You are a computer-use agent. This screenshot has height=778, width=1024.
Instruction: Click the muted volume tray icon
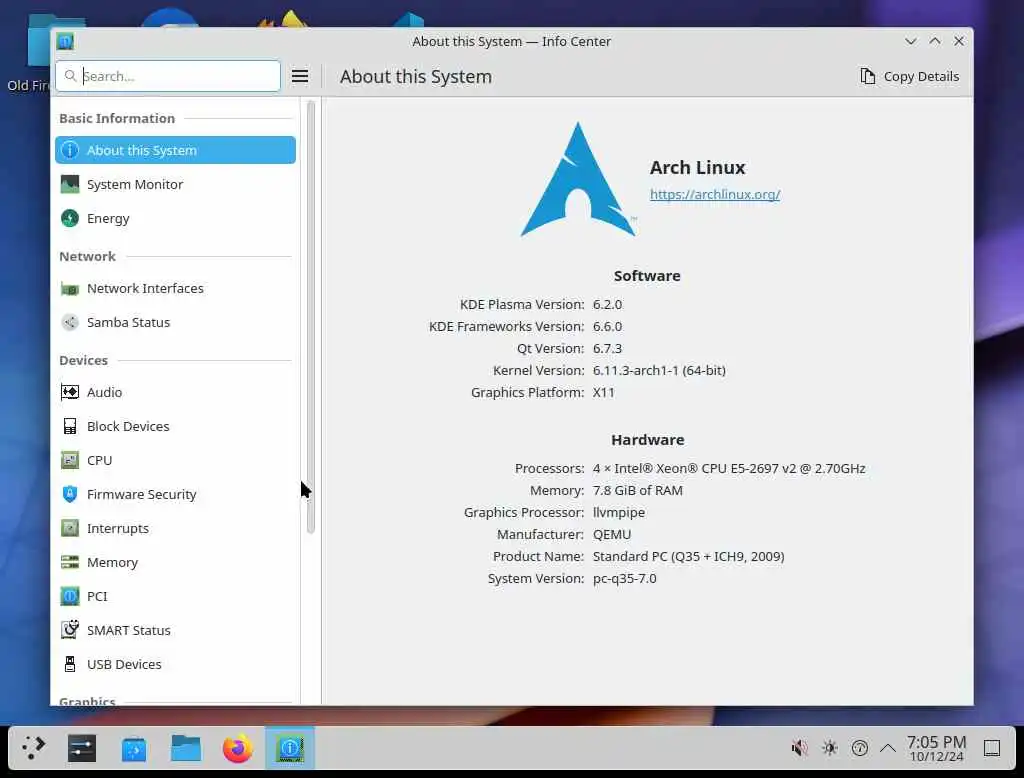pos(799,748)
